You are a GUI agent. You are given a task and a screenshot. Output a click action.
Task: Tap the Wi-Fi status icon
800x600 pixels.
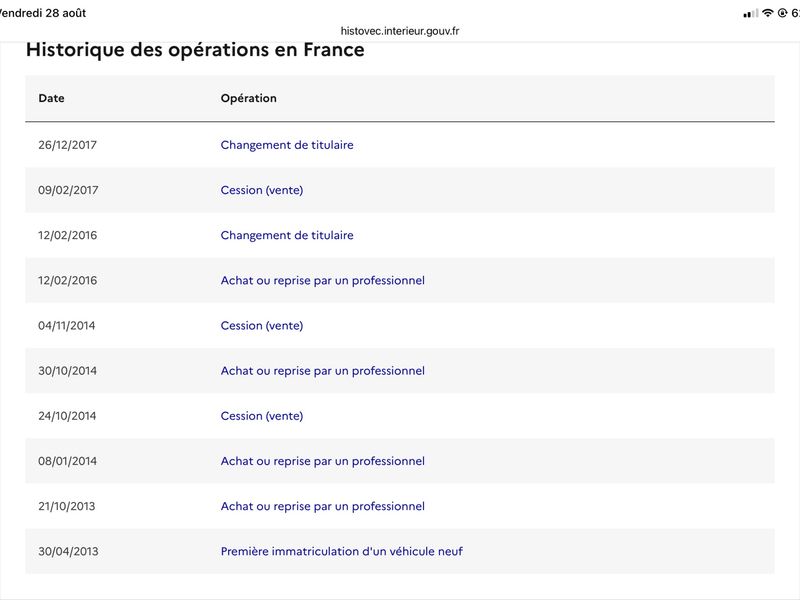(x=767, y=13)
